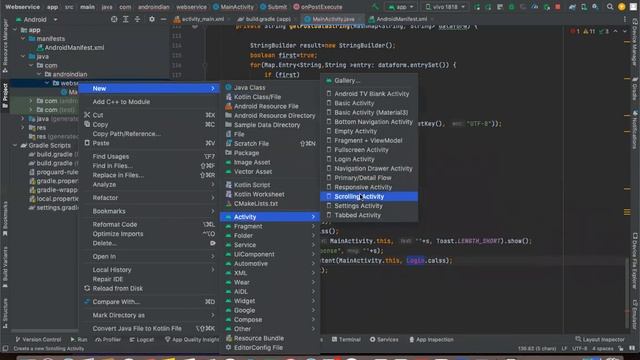Select Bottom Navigation Activity template
640x360 pixels.
click(x=369, y=122)
